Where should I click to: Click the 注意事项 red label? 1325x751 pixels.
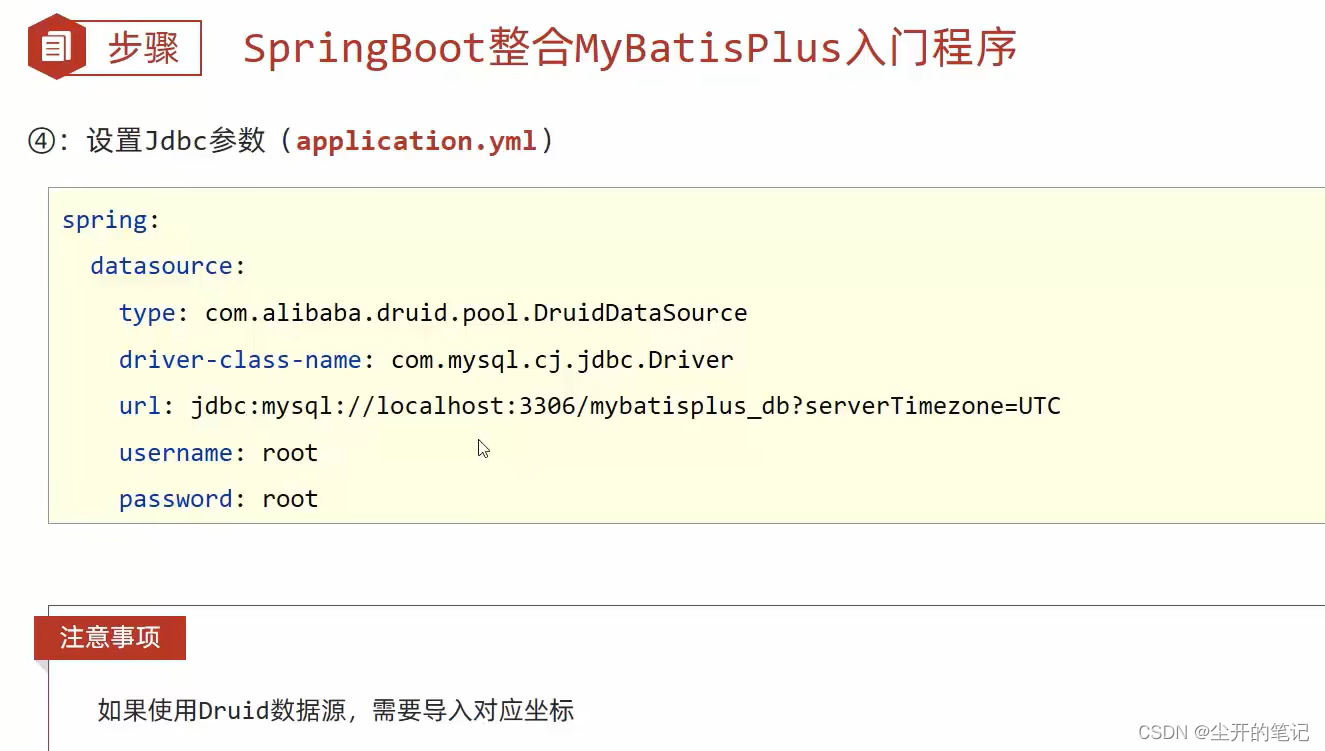point(110,638)
